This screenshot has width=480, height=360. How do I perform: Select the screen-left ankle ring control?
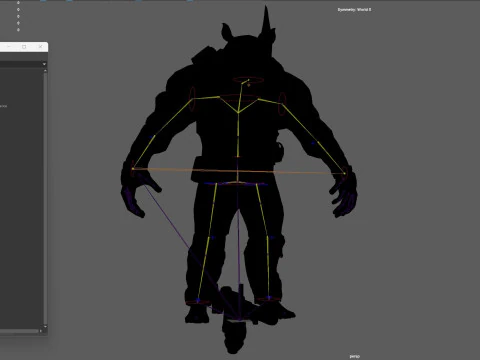pos(198,302)
